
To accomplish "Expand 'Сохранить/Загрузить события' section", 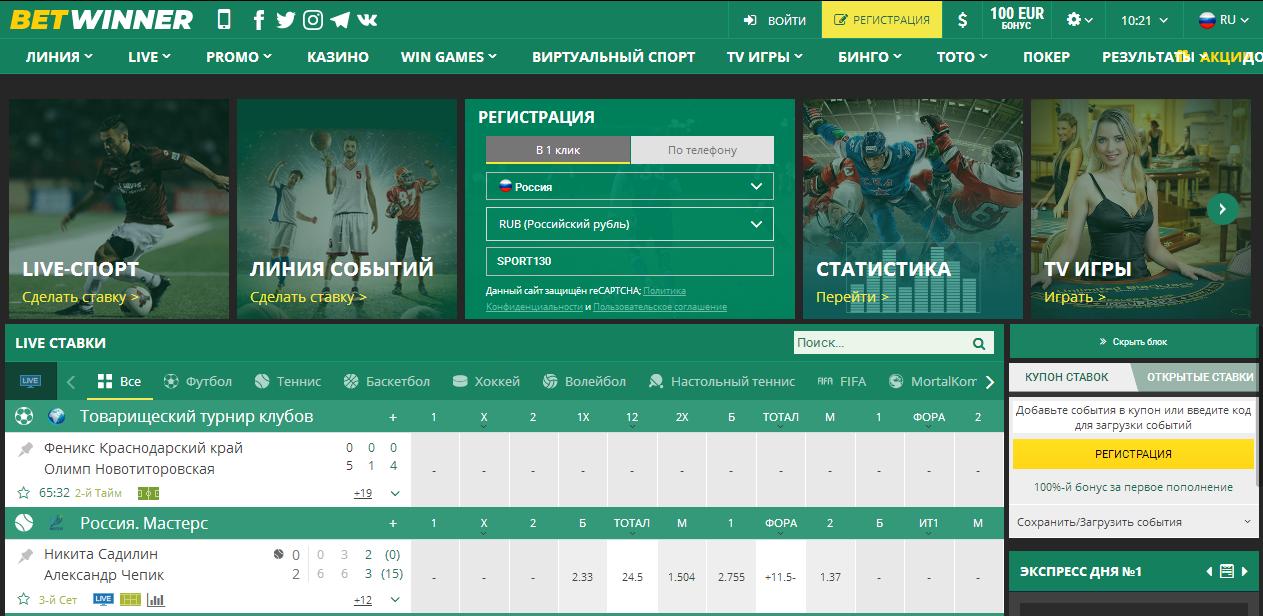I will (1134, 522).
